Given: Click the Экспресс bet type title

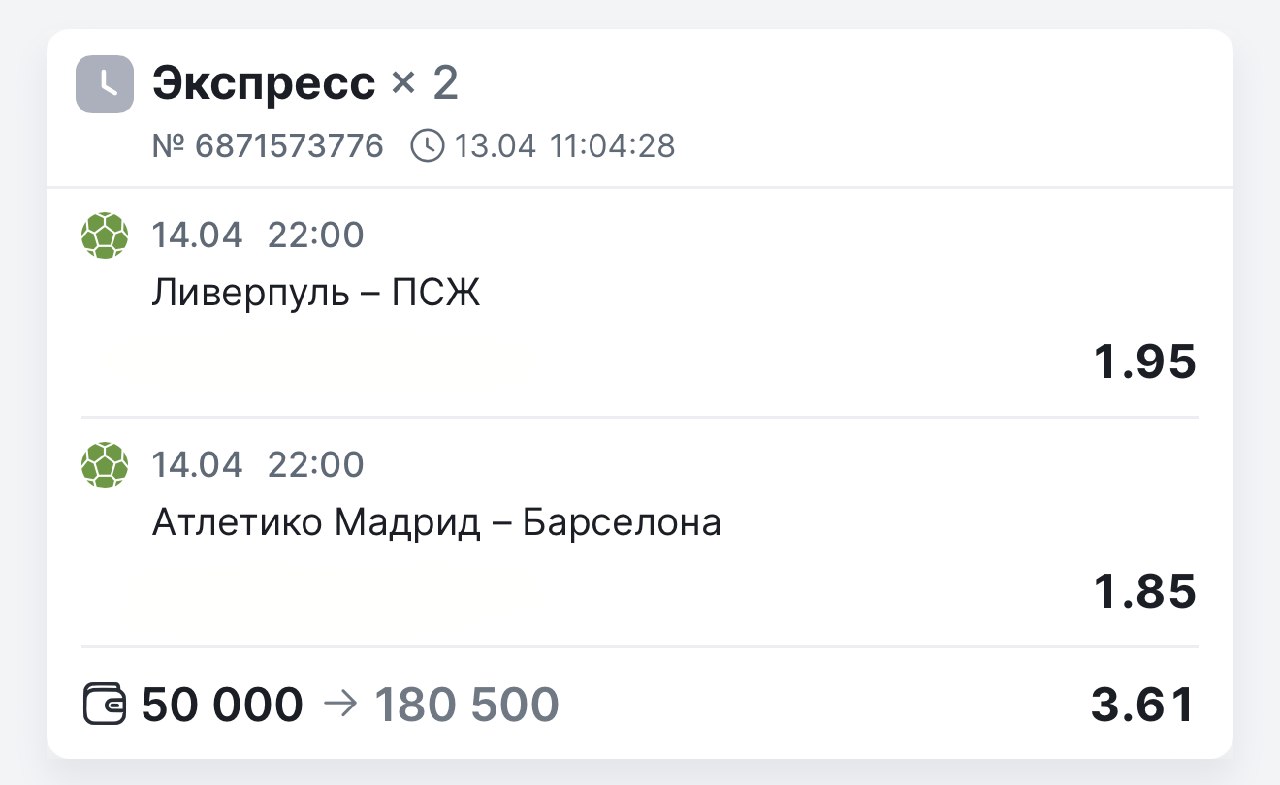Looking at the screenshot, I should pos(263,84).
